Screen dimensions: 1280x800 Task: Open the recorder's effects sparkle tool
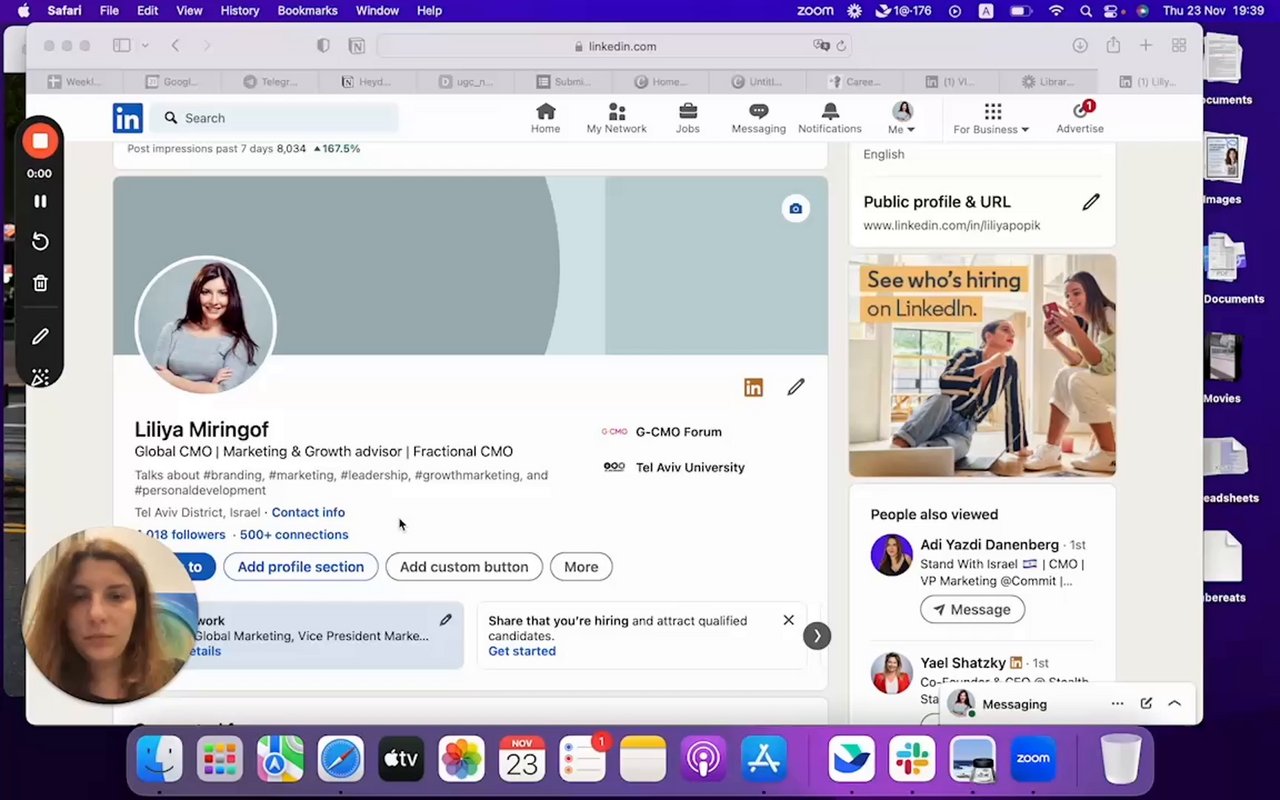[x=40, y=377]
